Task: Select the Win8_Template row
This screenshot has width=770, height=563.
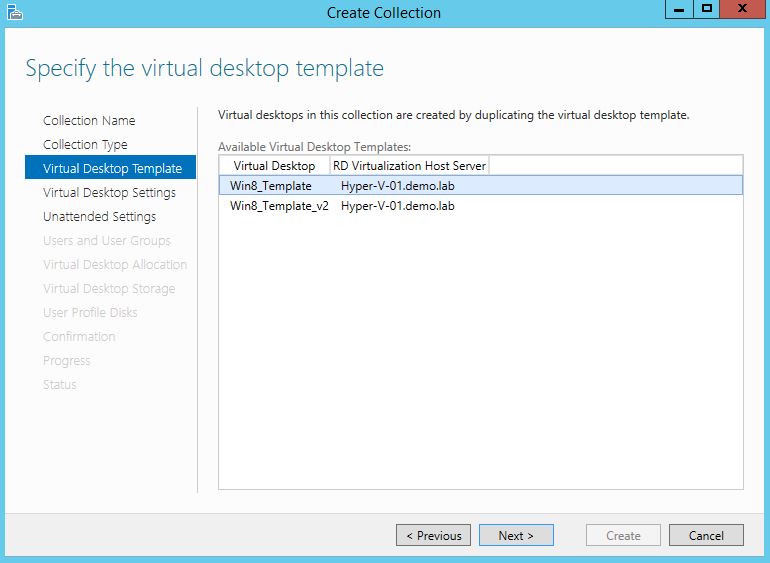Action: click(271, 186)
